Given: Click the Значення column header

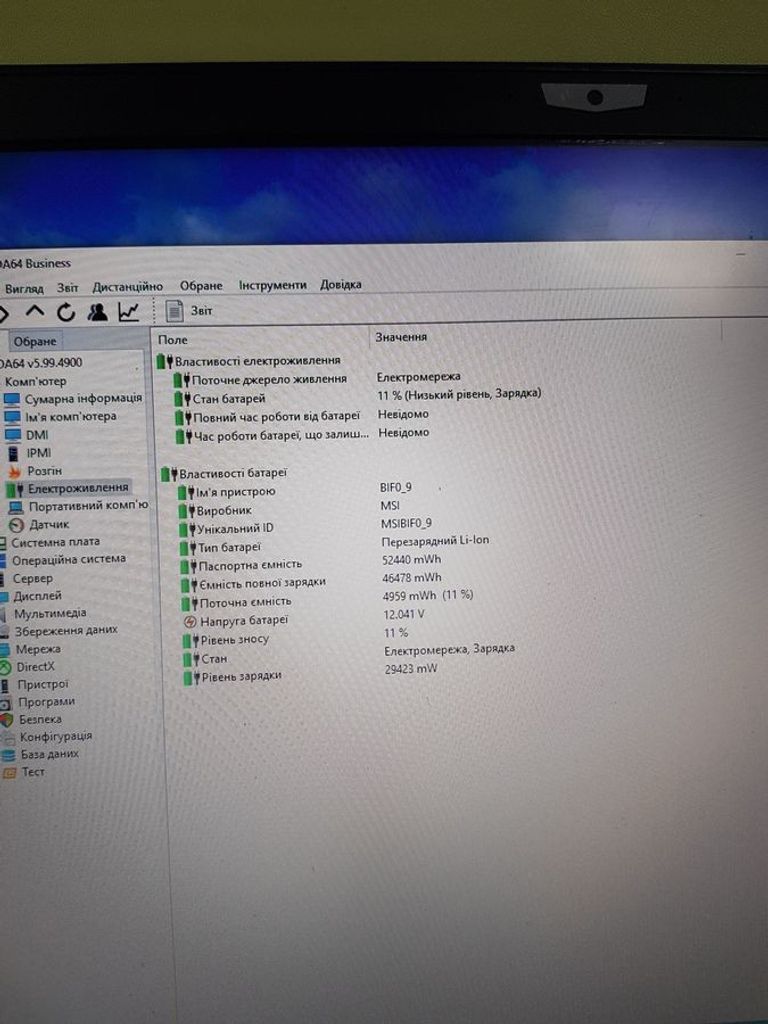Looking at the screenshot, I should tap(401, 337).
